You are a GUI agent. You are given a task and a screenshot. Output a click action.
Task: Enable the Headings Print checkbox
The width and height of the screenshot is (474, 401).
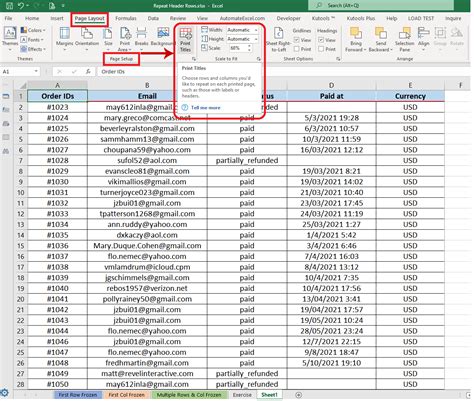click(x=321, y=49)
